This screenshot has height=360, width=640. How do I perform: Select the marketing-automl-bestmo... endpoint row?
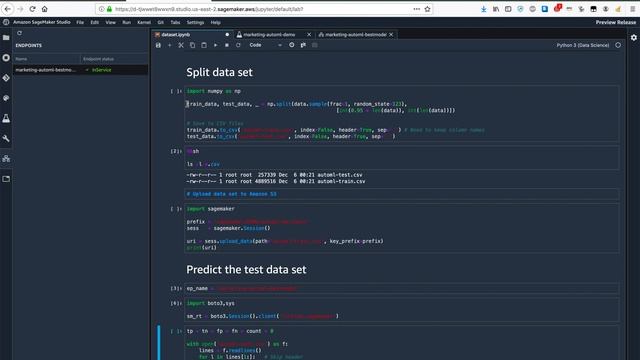click(x=81, y=70)
